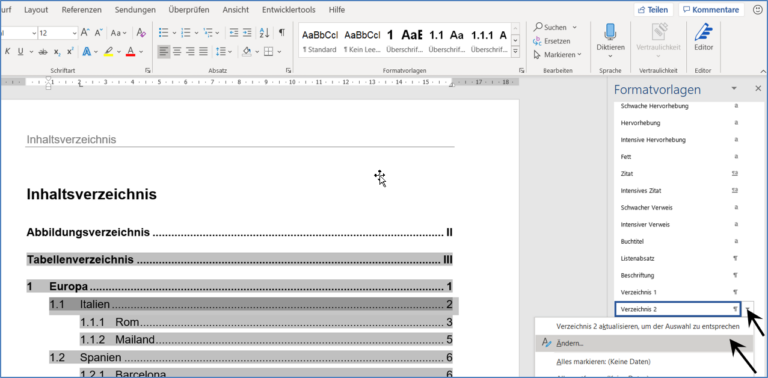Switch to the Überprüfen ribbon tab

pos(189,10)
